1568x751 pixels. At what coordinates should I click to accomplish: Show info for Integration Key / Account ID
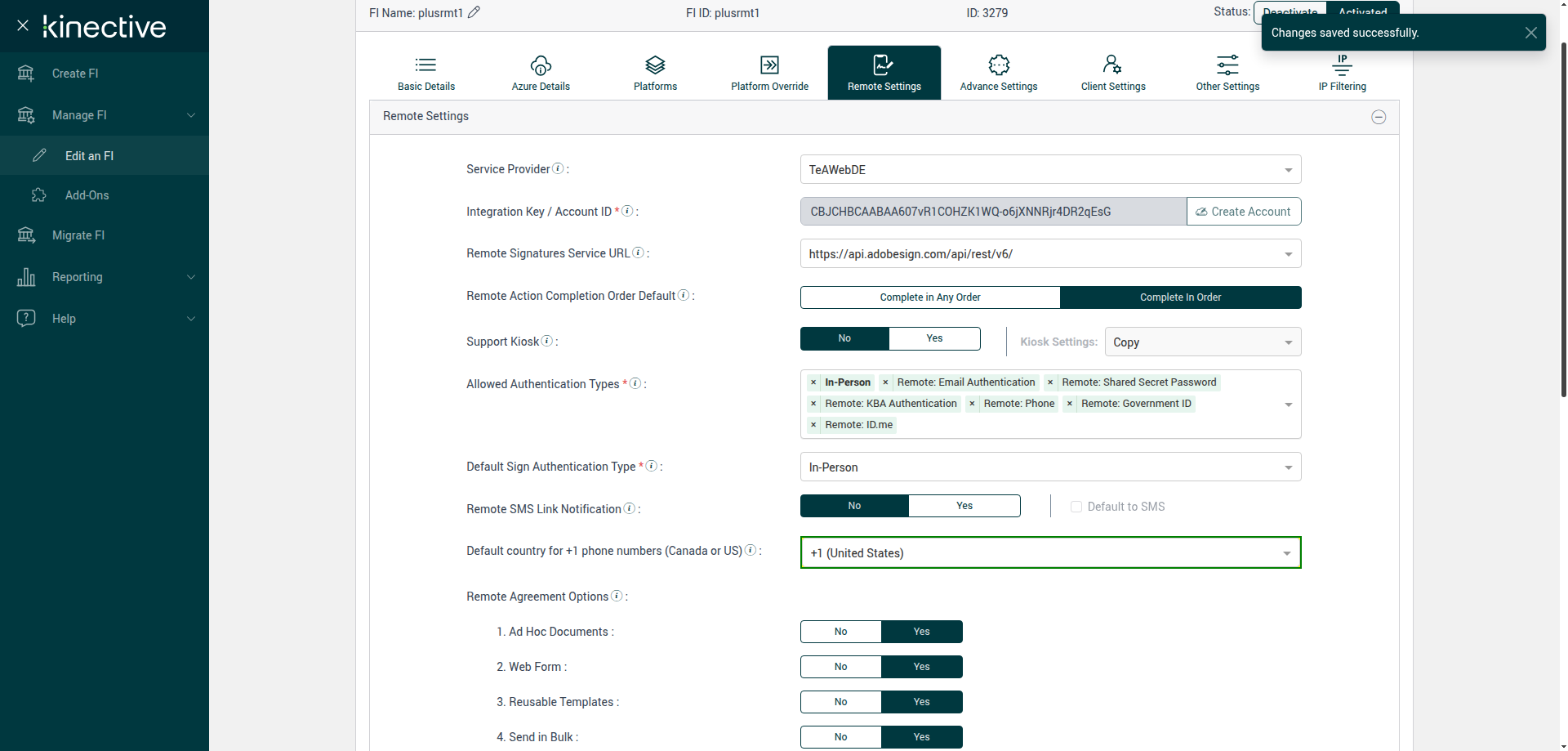click(627, 211)
